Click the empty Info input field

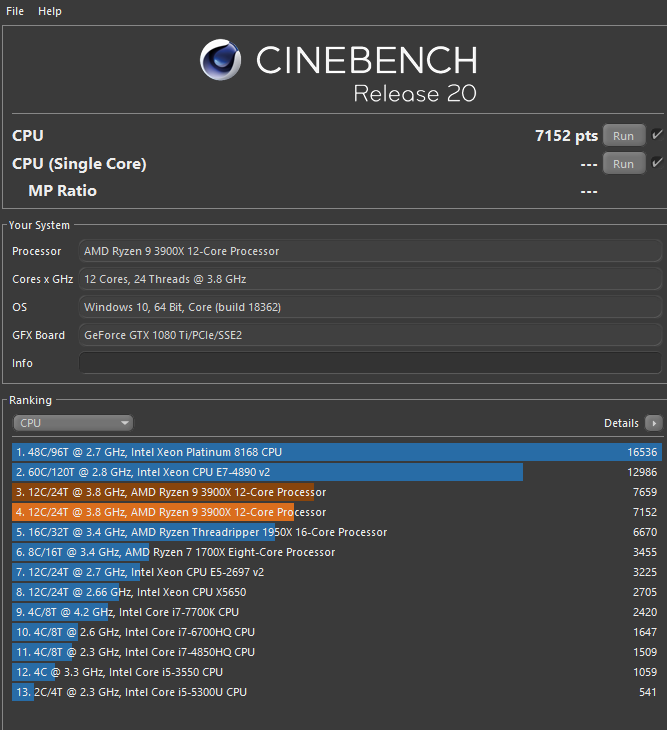[x=370, y=363]
